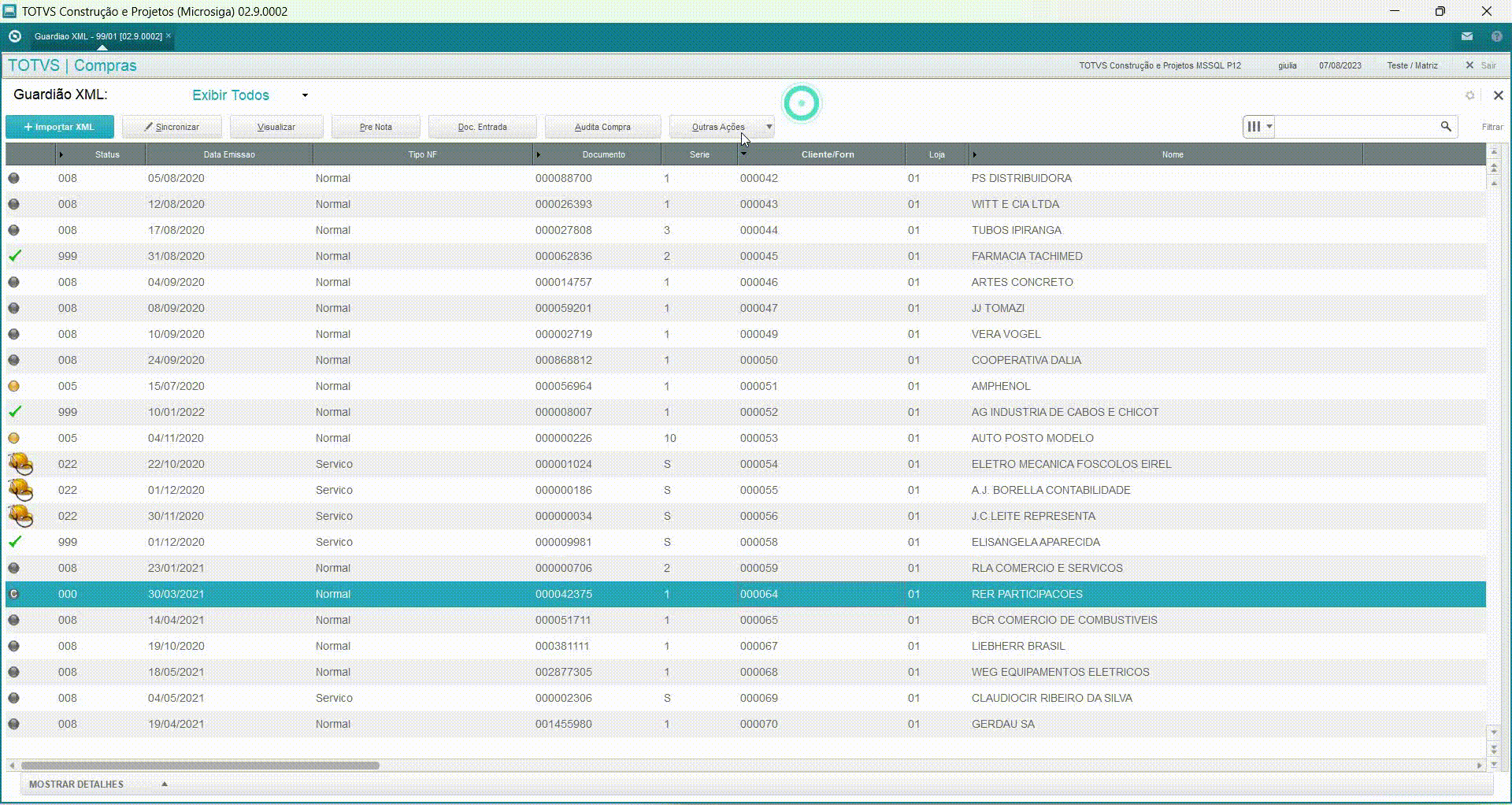1512x805 pixels.
Task: Click the helmet icon for J.C LEITE REPRESENTA
Action: pos(20,516)
